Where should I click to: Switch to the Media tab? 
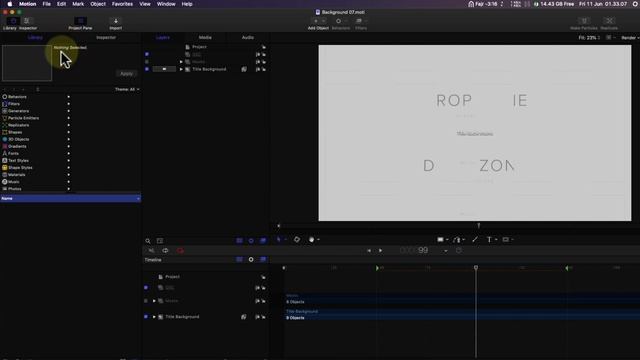(x=205, y=38)
